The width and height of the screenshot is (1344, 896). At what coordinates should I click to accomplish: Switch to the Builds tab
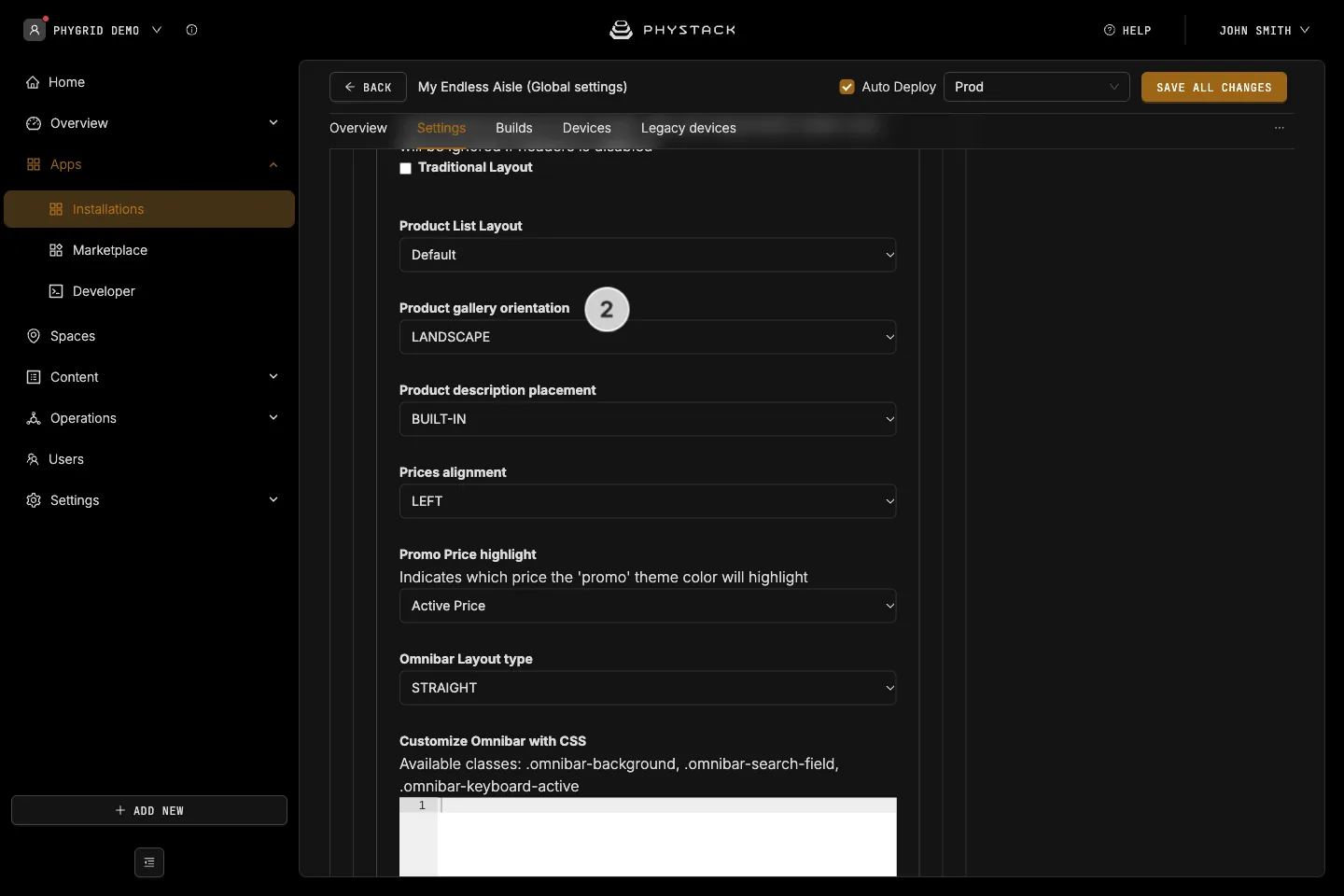click(x=514, y=128)
